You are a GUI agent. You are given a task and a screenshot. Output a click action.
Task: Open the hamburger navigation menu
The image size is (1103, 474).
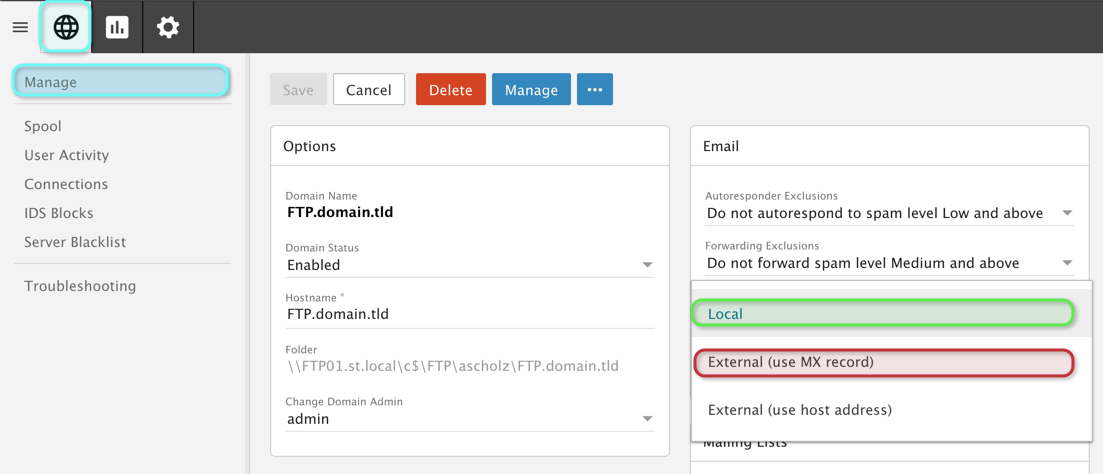20,27
